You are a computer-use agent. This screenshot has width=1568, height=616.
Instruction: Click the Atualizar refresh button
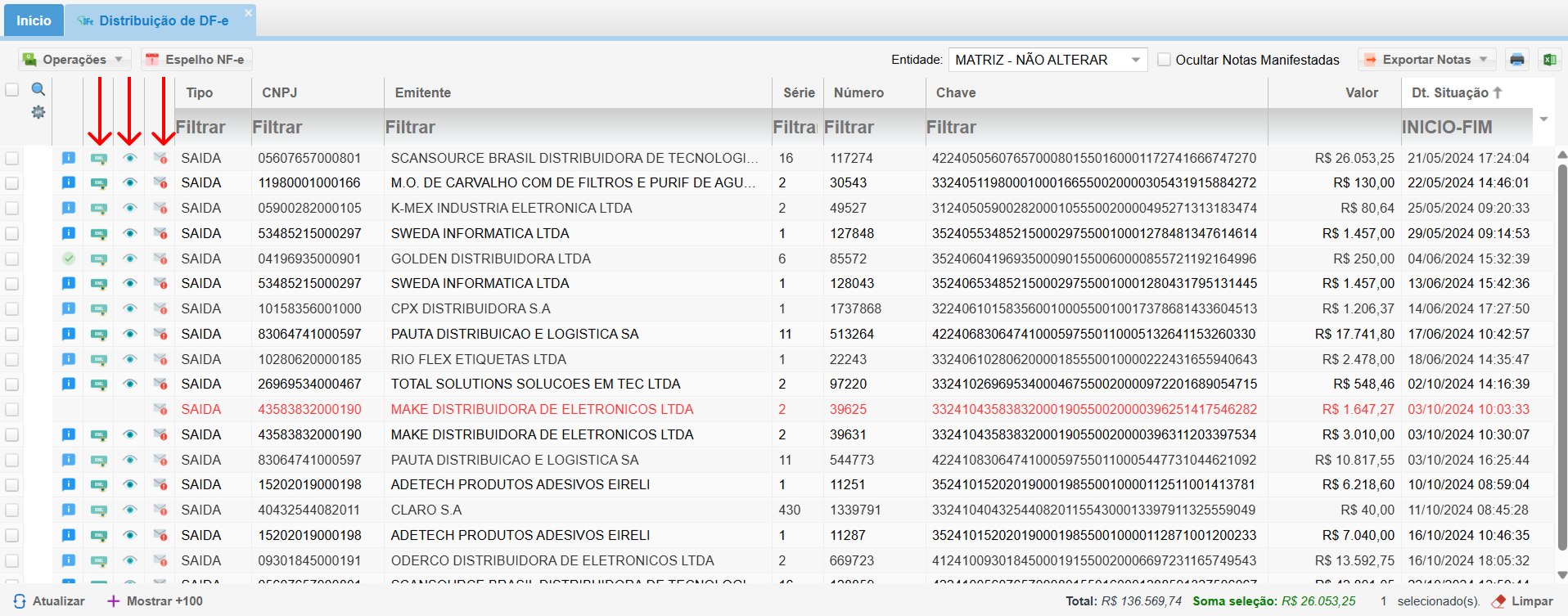(x=49, y=601)
